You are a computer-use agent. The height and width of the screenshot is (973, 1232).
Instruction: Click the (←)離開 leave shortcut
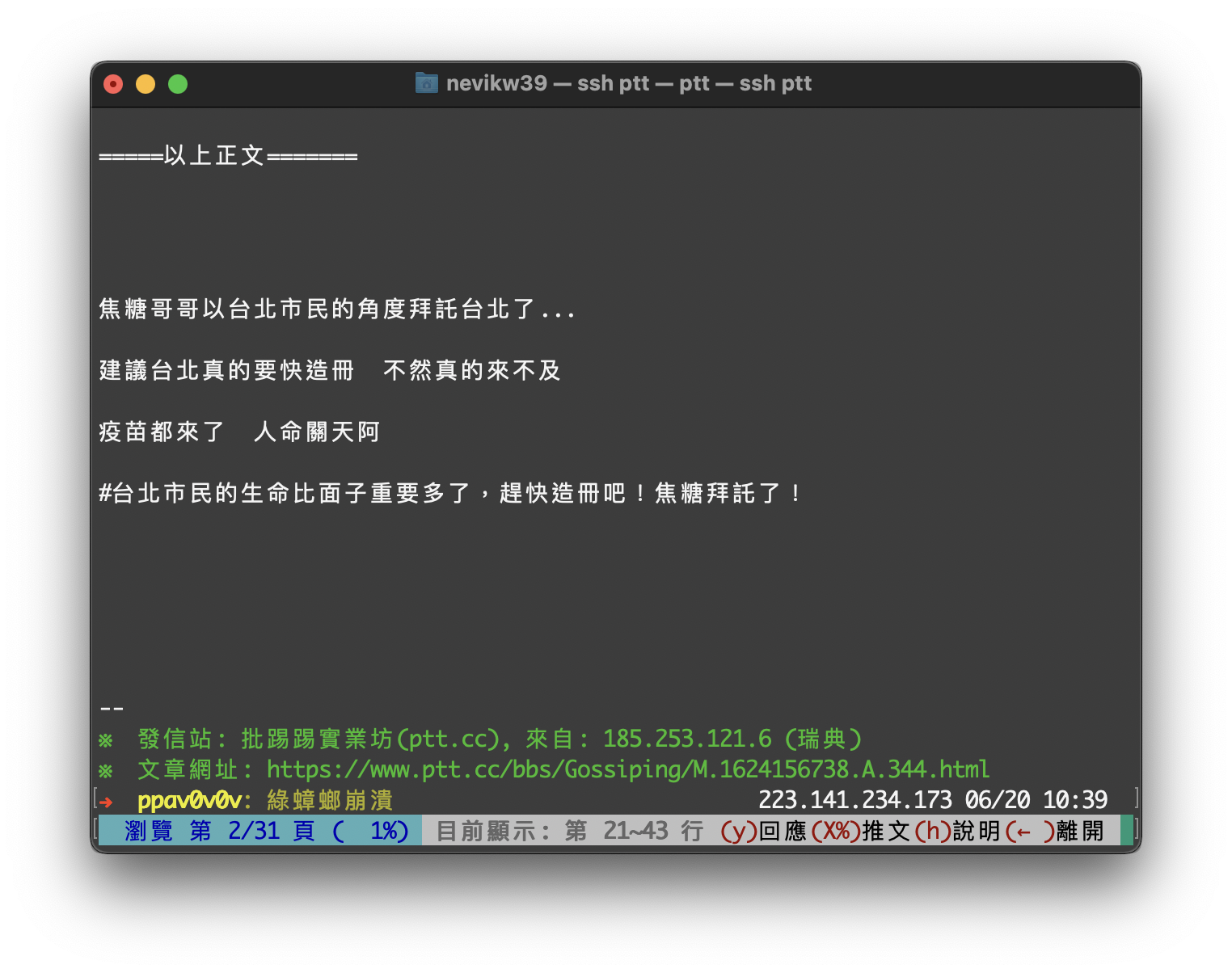coord(1054,831)
